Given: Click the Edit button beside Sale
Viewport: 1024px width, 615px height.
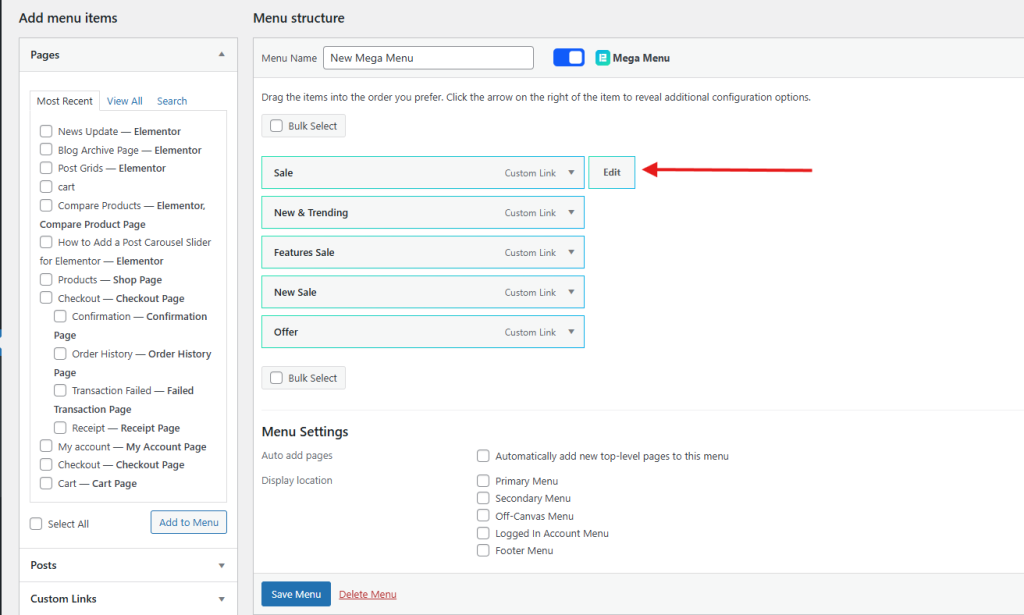Looking at the screenshot, I should tap(612, 172).
